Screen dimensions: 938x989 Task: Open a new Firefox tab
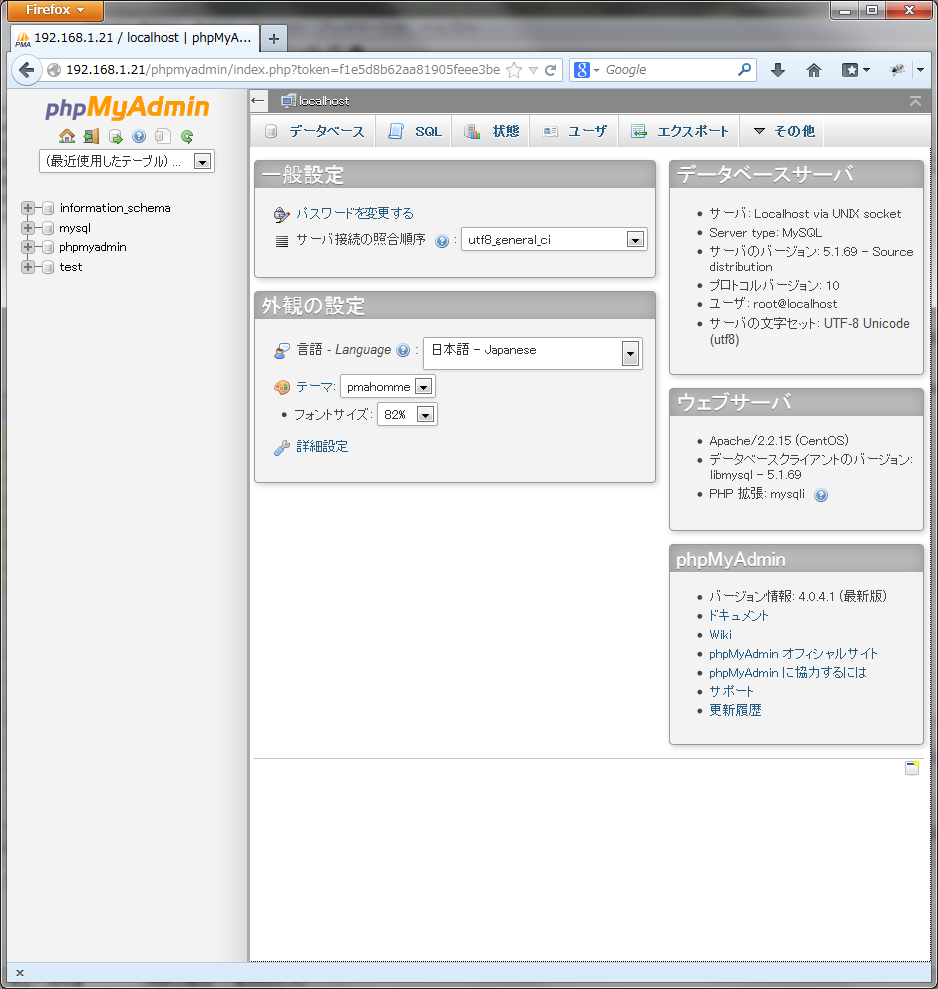[274, 38]
